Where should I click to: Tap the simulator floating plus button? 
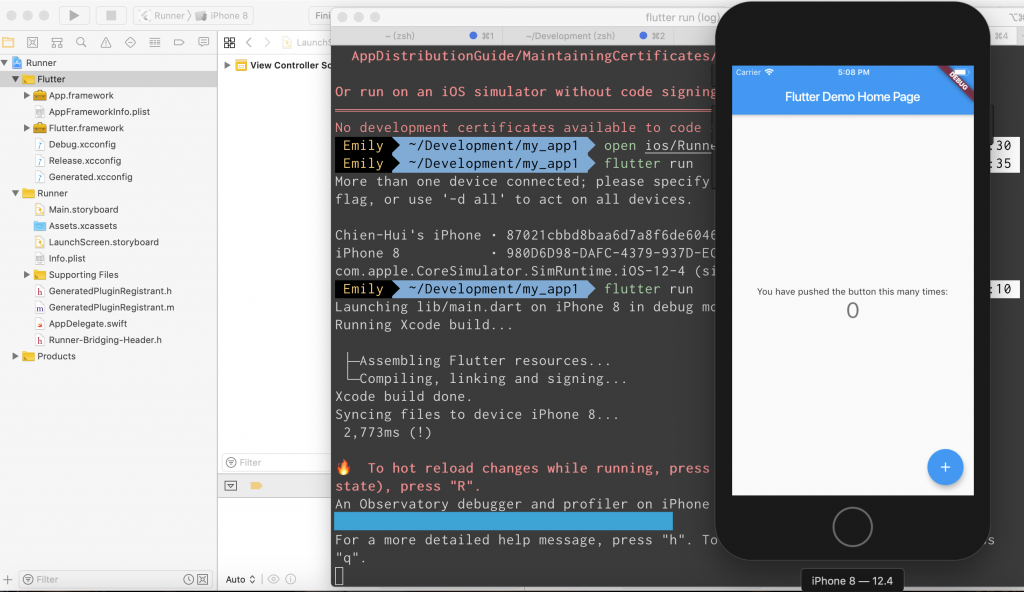pos(945,467)
